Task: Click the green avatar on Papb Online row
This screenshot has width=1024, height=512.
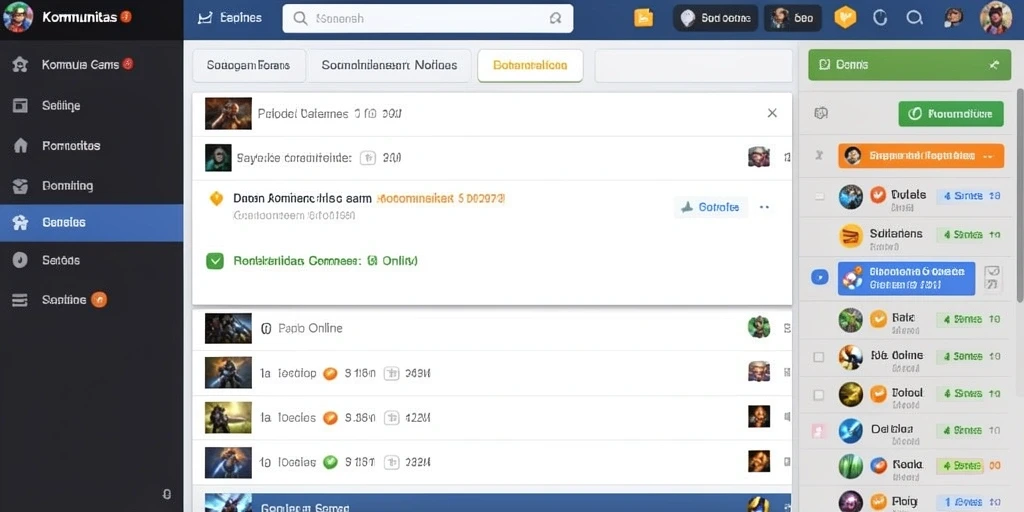Action: (x=759, y=327)
